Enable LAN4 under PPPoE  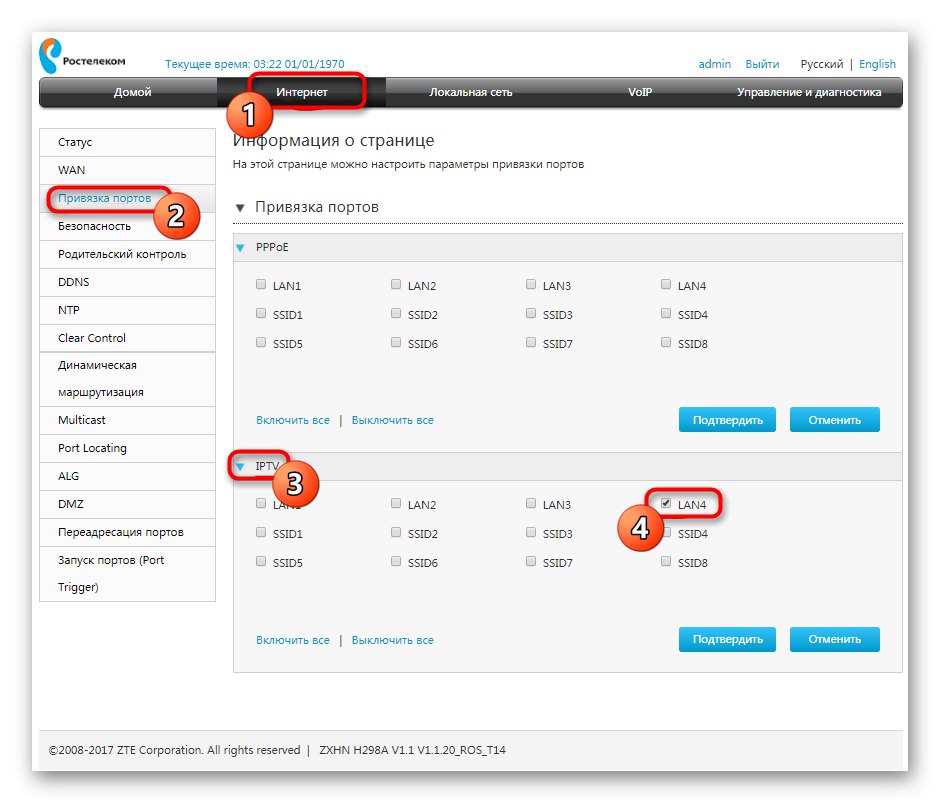point(665,284)
